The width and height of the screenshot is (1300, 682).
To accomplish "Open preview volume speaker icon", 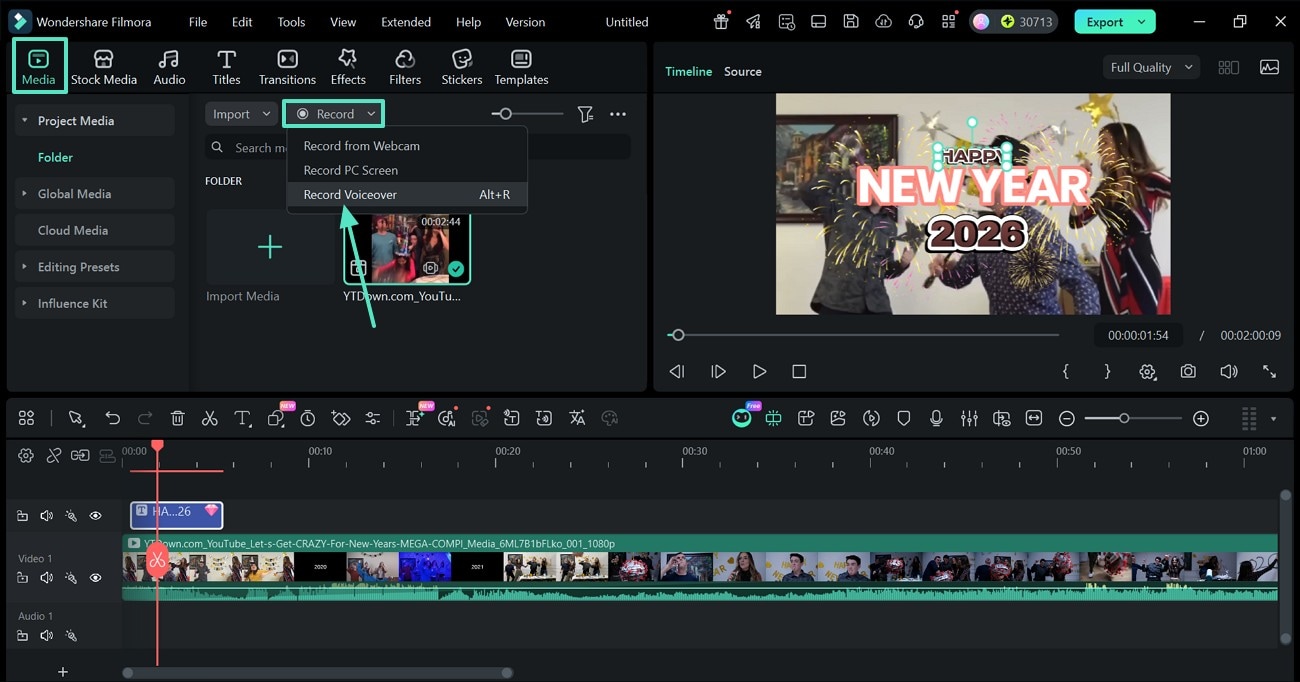I will tap(1229, 371).
